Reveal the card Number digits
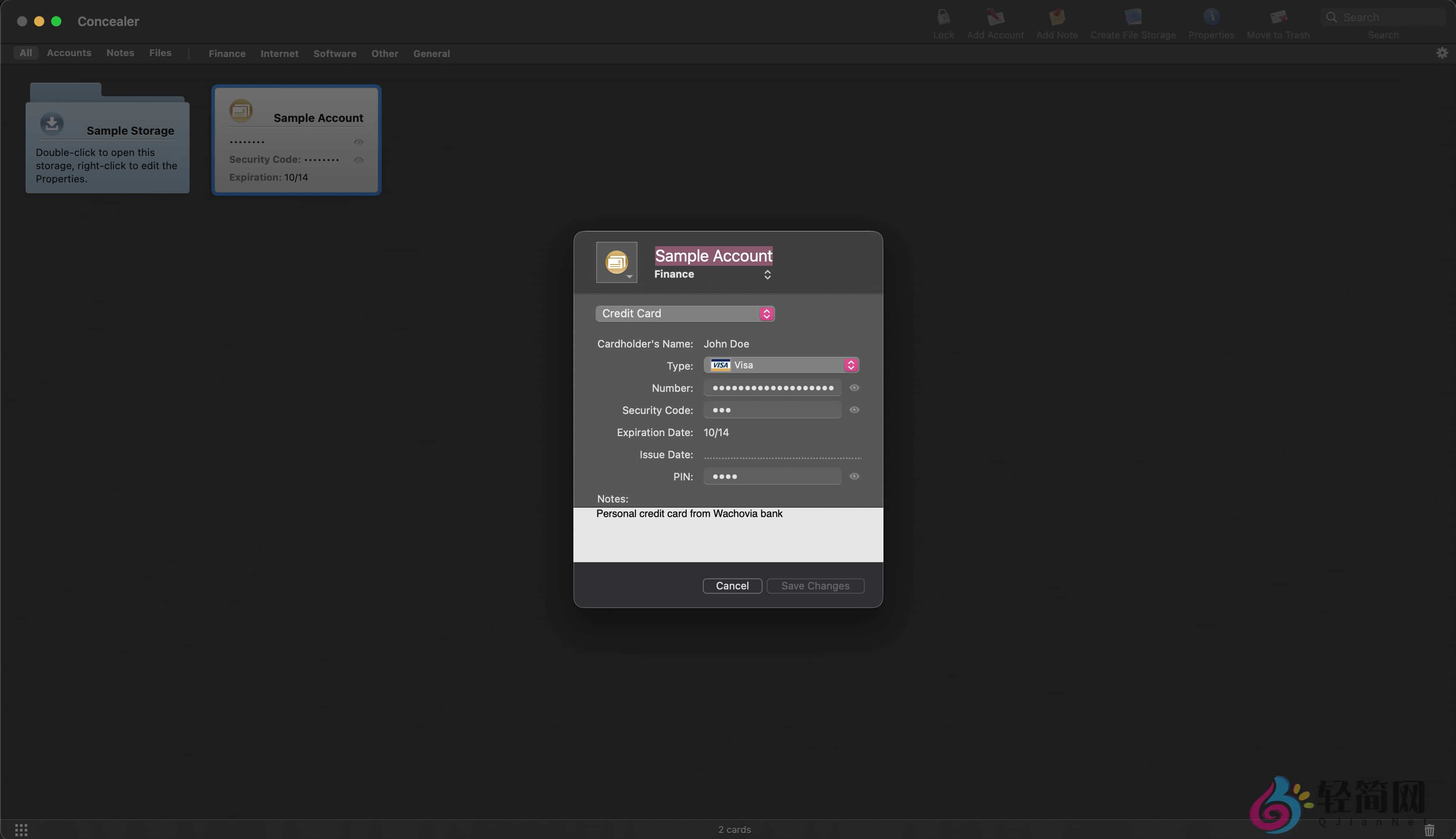The image size is (1456, 839). click(x=854, y=387)
